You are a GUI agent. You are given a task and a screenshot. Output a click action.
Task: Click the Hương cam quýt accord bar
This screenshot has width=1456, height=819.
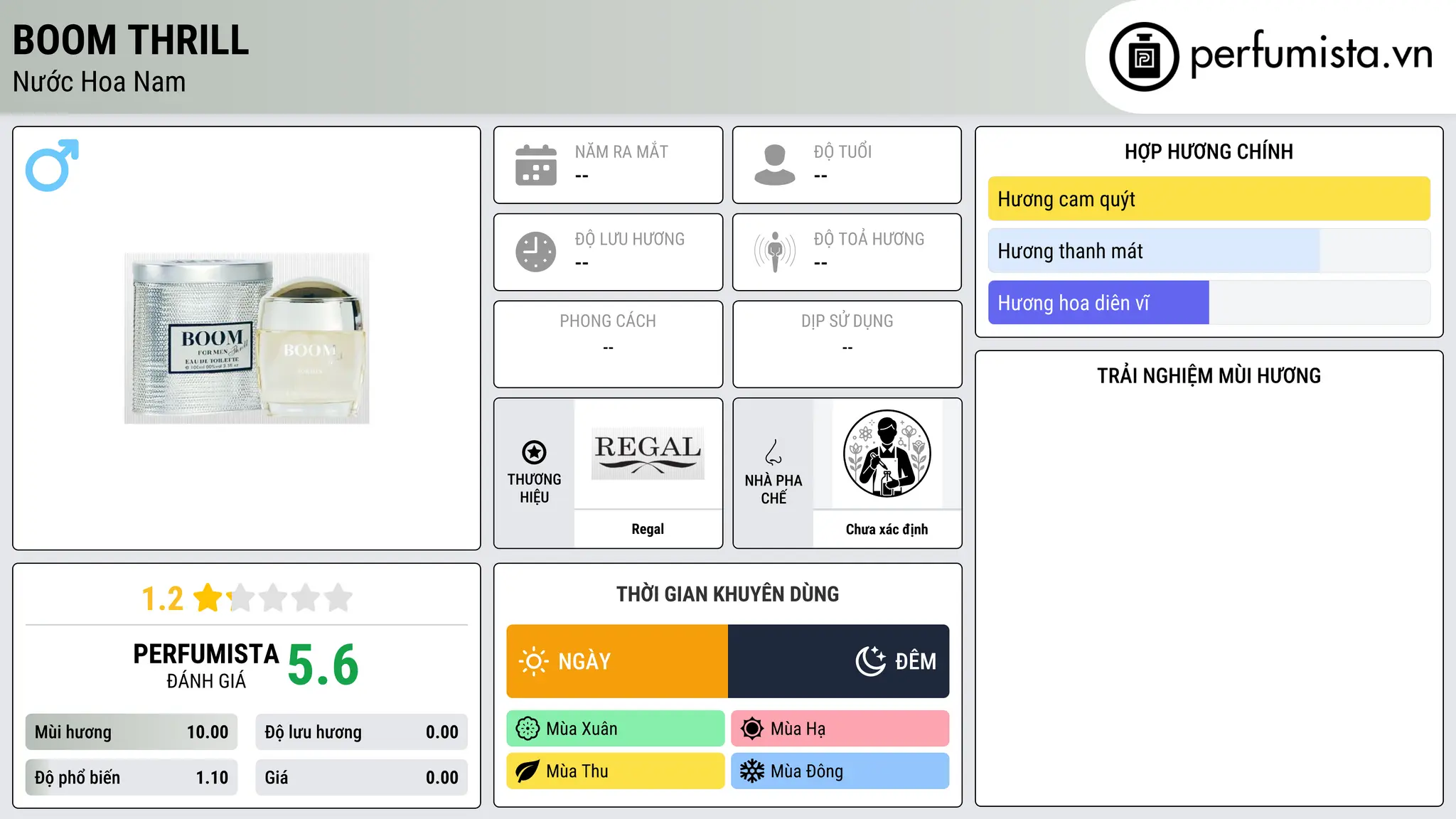click(x=1209, y=199)
